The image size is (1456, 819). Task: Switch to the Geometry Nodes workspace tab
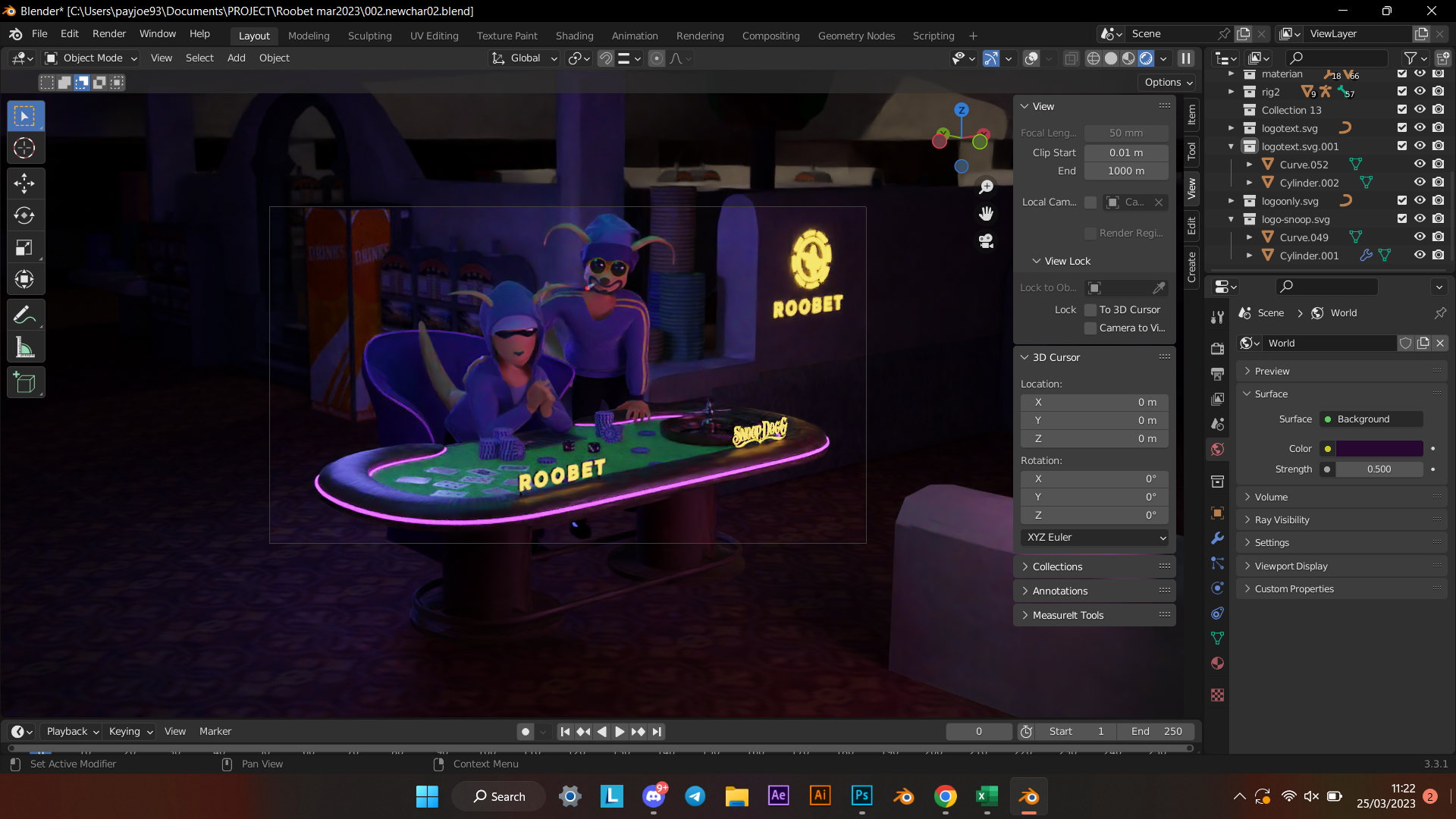[x=856, y=36]
